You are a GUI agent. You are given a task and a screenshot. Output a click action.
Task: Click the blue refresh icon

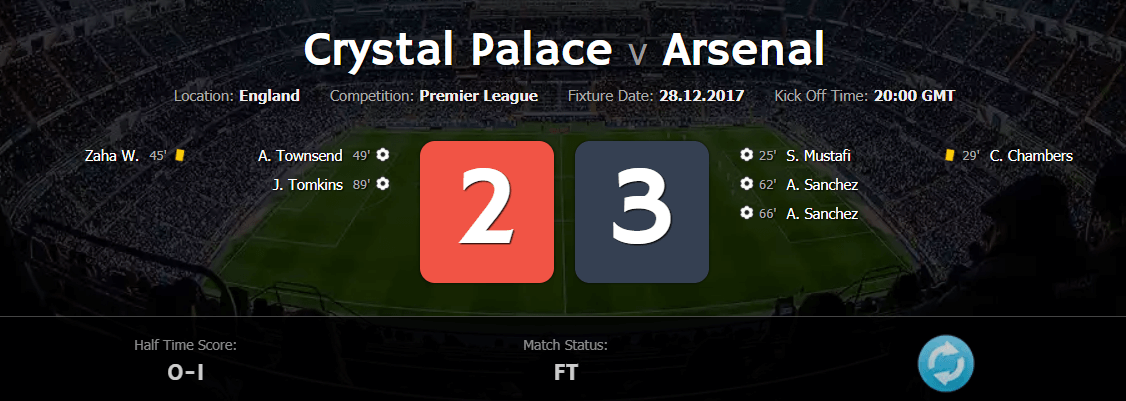(946, 364)
